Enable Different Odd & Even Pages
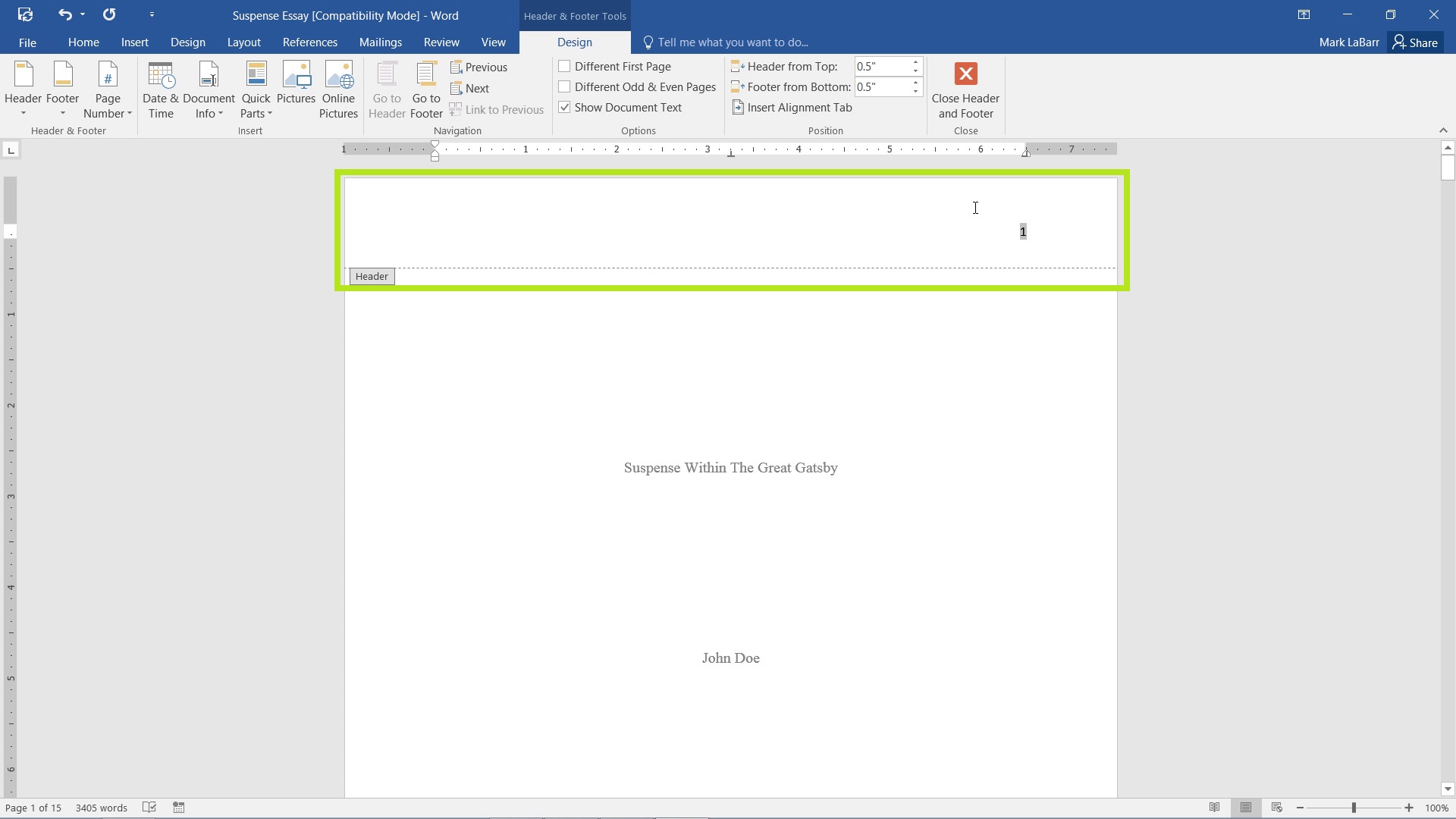This screenshot has height=819, width=1456. pyautogui.click(x=564, y=86)
